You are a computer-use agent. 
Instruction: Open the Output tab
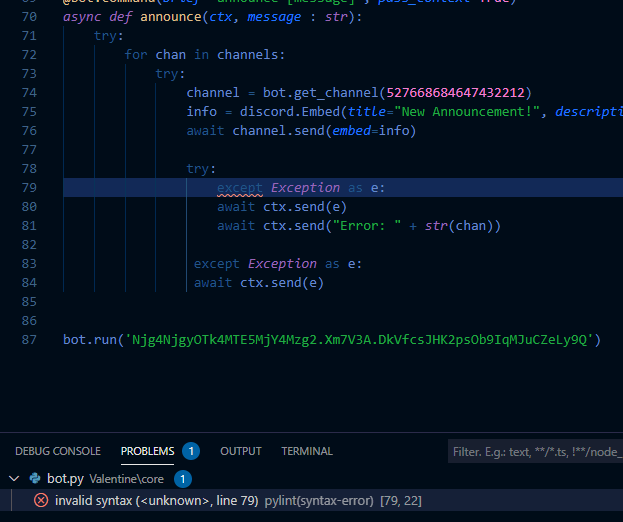pos(241,451)
